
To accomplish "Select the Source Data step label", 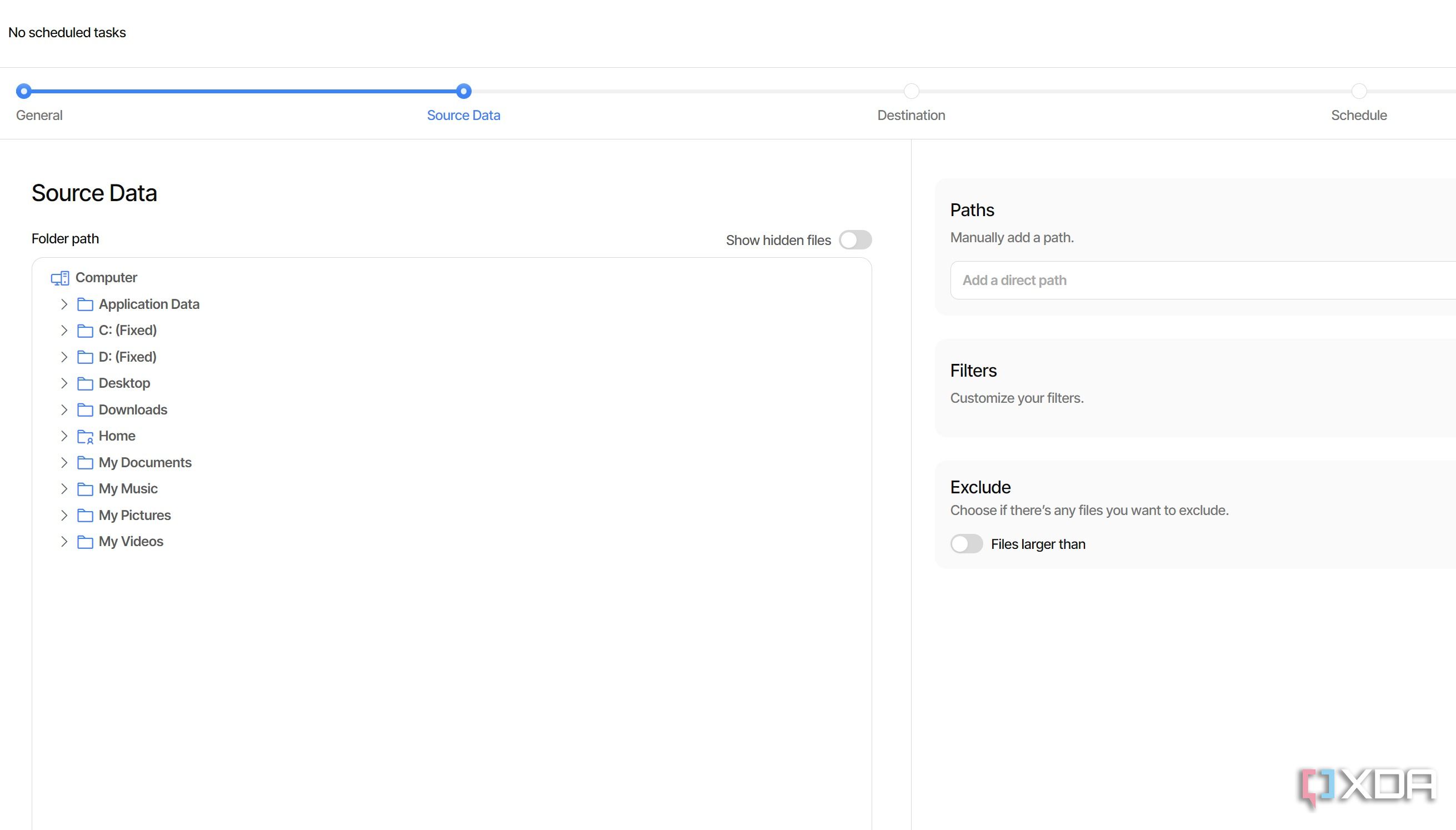I will pos(463,115).
